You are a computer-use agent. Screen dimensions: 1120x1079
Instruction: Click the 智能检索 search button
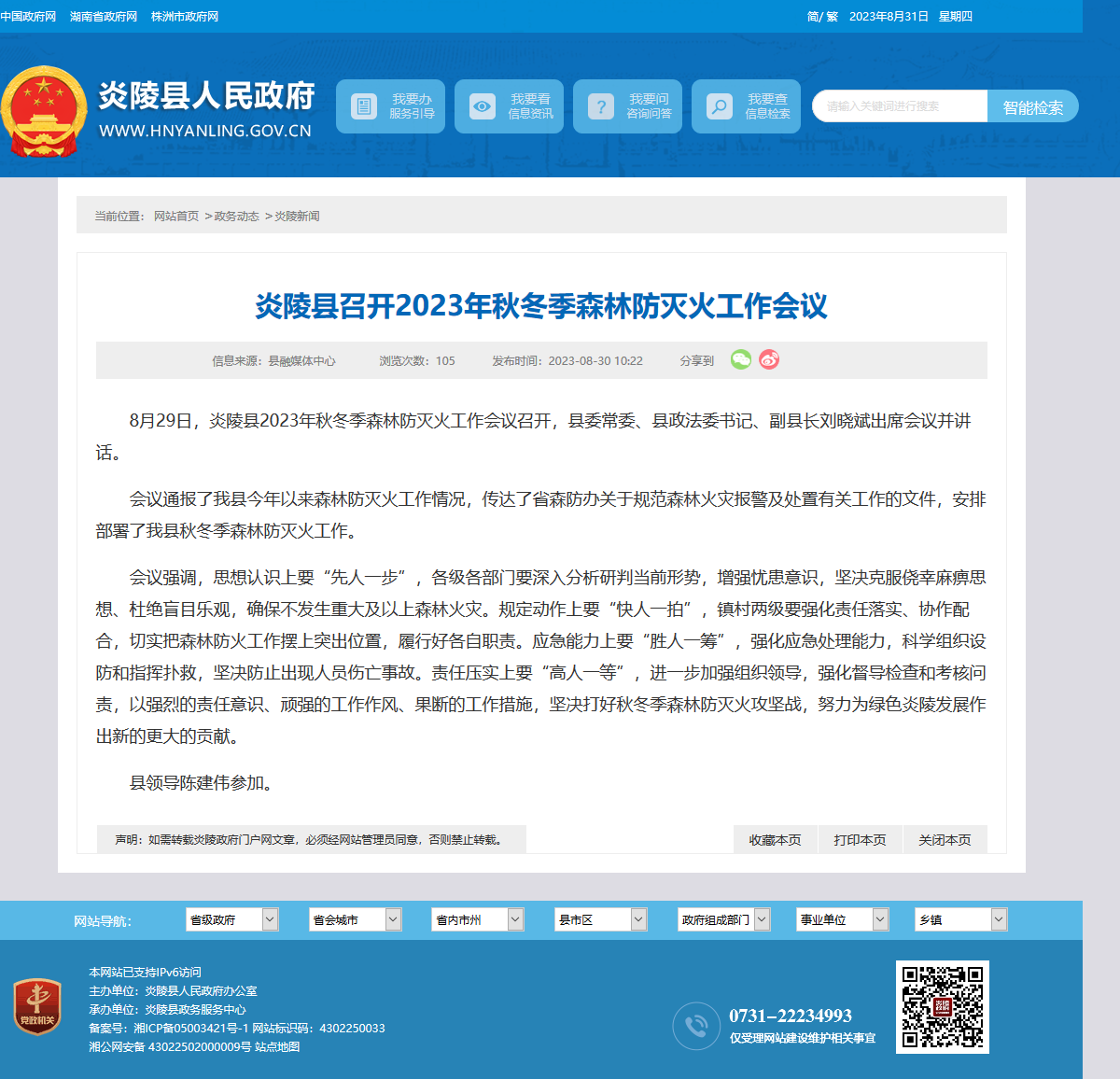[1033, 106]
